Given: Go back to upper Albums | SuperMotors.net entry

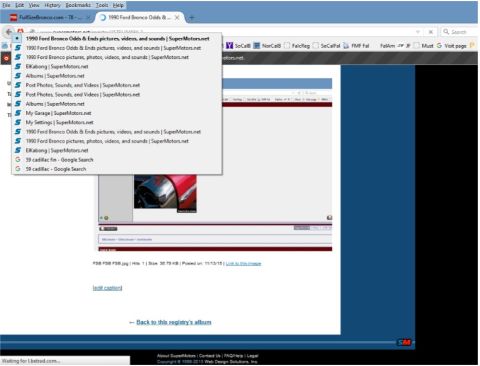Looking at the screenshot, I should (x=117, y=76).
